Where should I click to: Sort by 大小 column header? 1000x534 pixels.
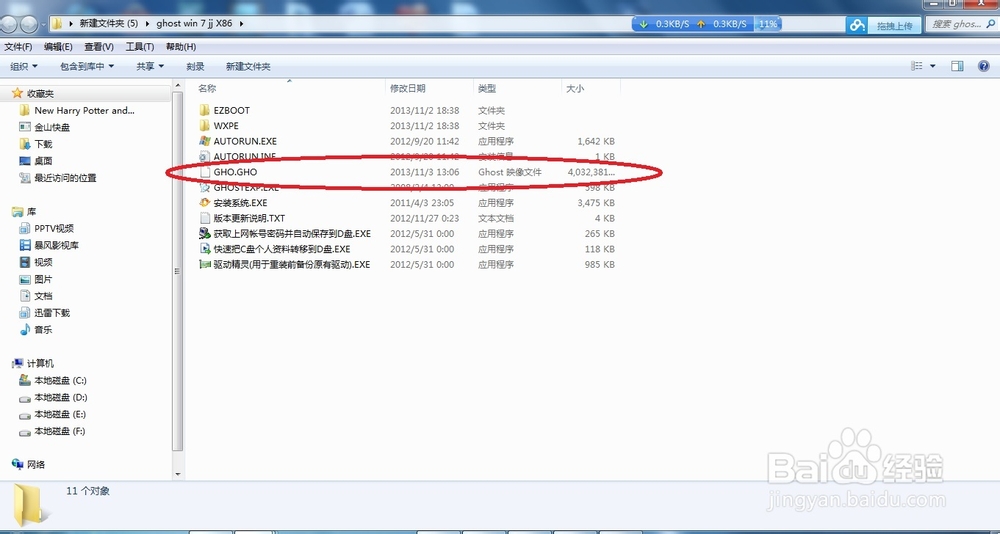[575, 89]
